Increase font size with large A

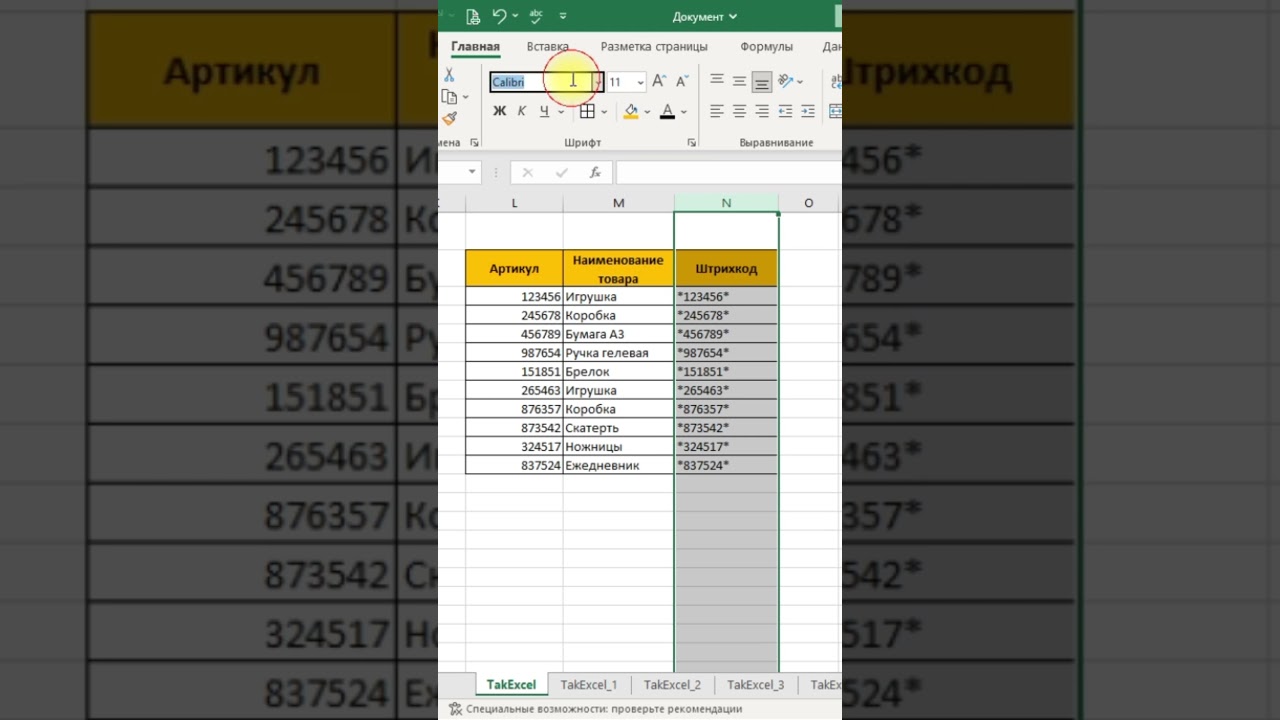pos(658,81)
